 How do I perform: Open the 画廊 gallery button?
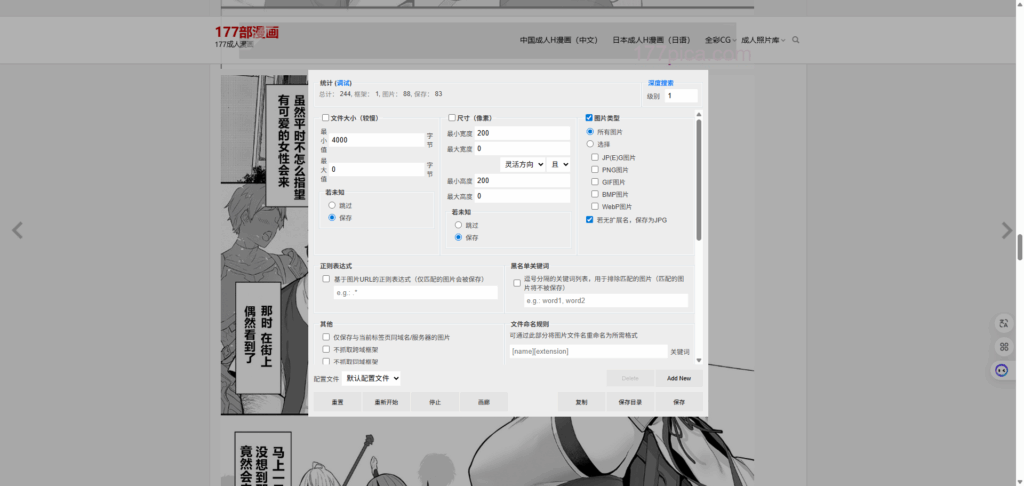tap(484, 402)
